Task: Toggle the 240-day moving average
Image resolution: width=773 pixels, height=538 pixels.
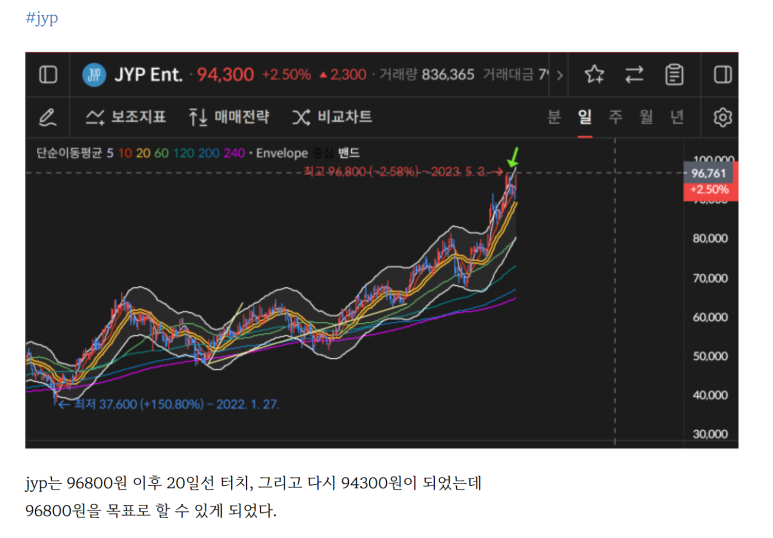Action: click(234, 153)
